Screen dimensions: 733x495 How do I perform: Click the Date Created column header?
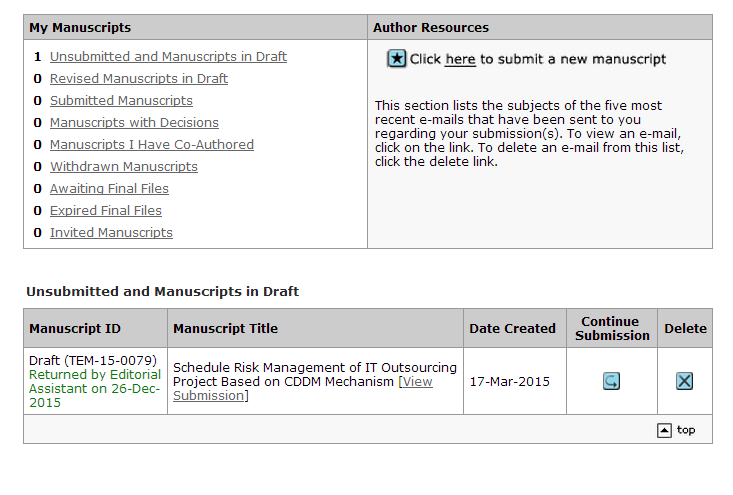click(x=512, y=328)
